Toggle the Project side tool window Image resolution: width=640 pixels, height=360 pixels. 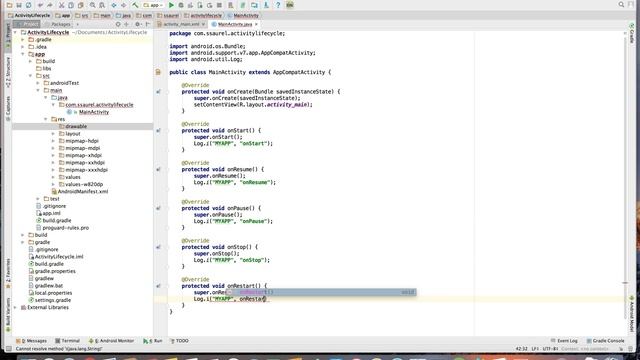point(8,37)
